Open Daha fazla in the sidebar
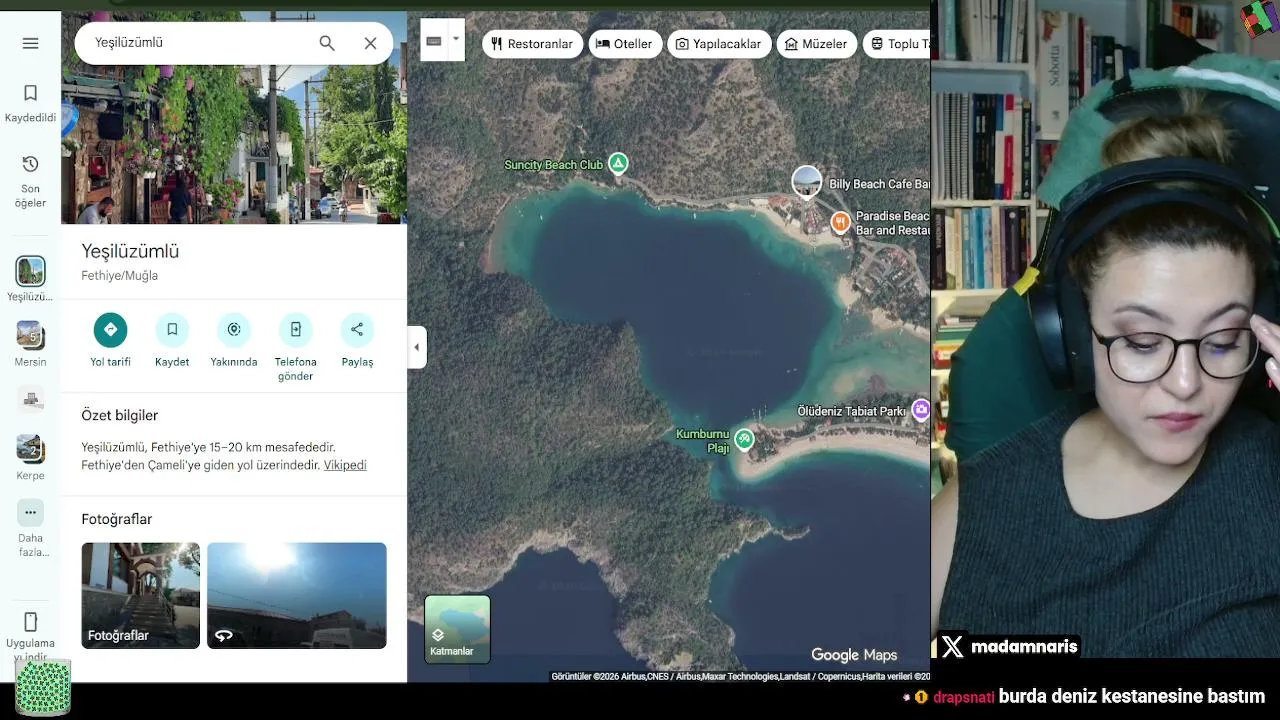This screenshot has height=720, width=1280. [30, 528]
